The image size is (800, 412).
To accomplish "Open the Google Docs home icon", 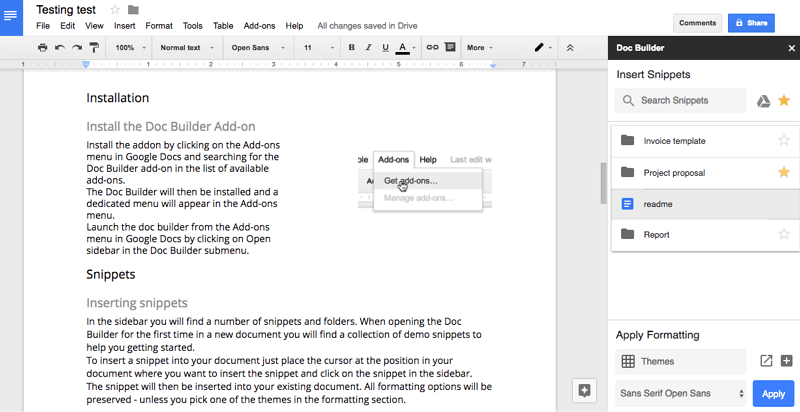I will pyautogui.click(x=11, y=16).
